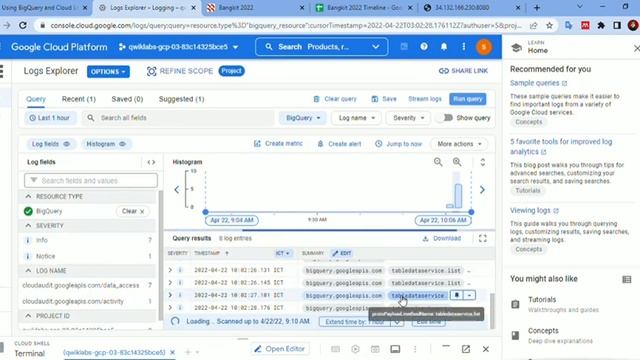640x360 pixels.
Task: Collapse the Log fields panel arrows
Action: (x=151, y=162)
